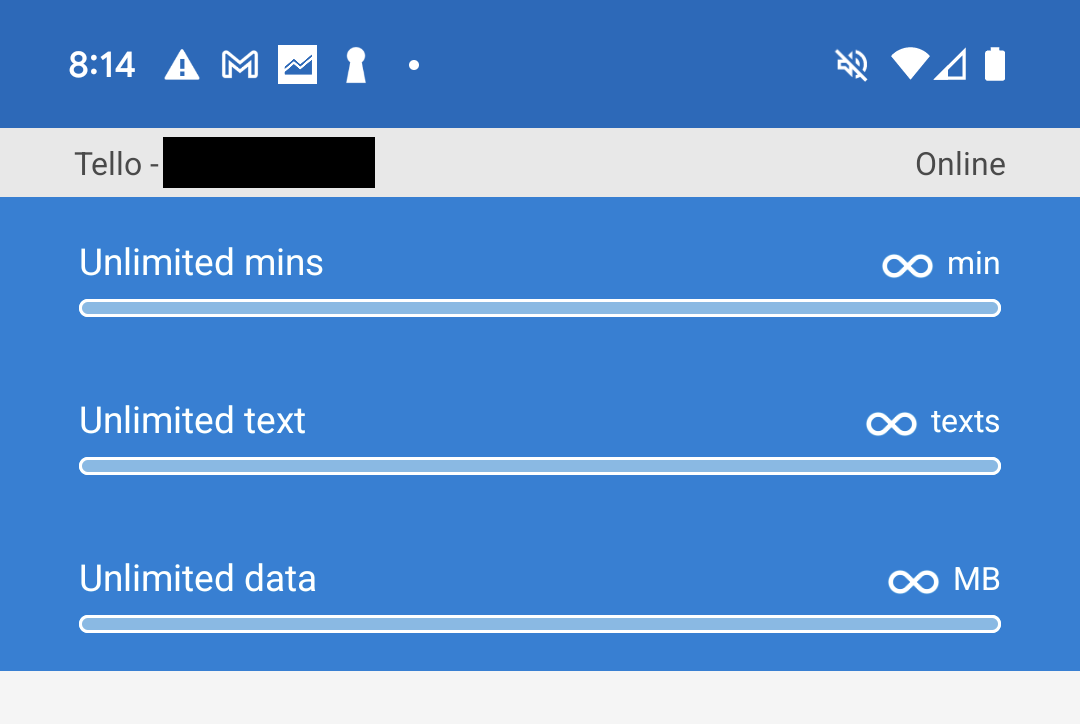Select the Unlimited mins label
1080x728 pixels.
click(x=201, y=263)
